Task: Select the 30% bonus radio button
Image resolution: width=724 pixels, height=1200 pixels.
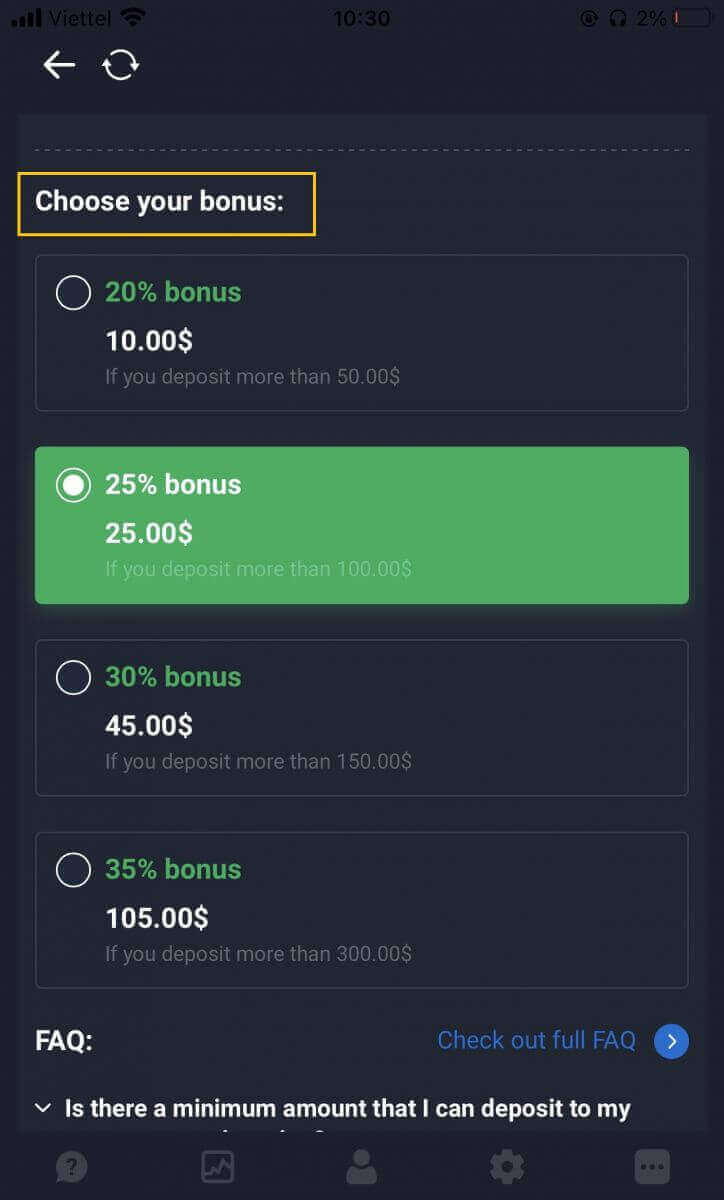Action: coord(73,678)
